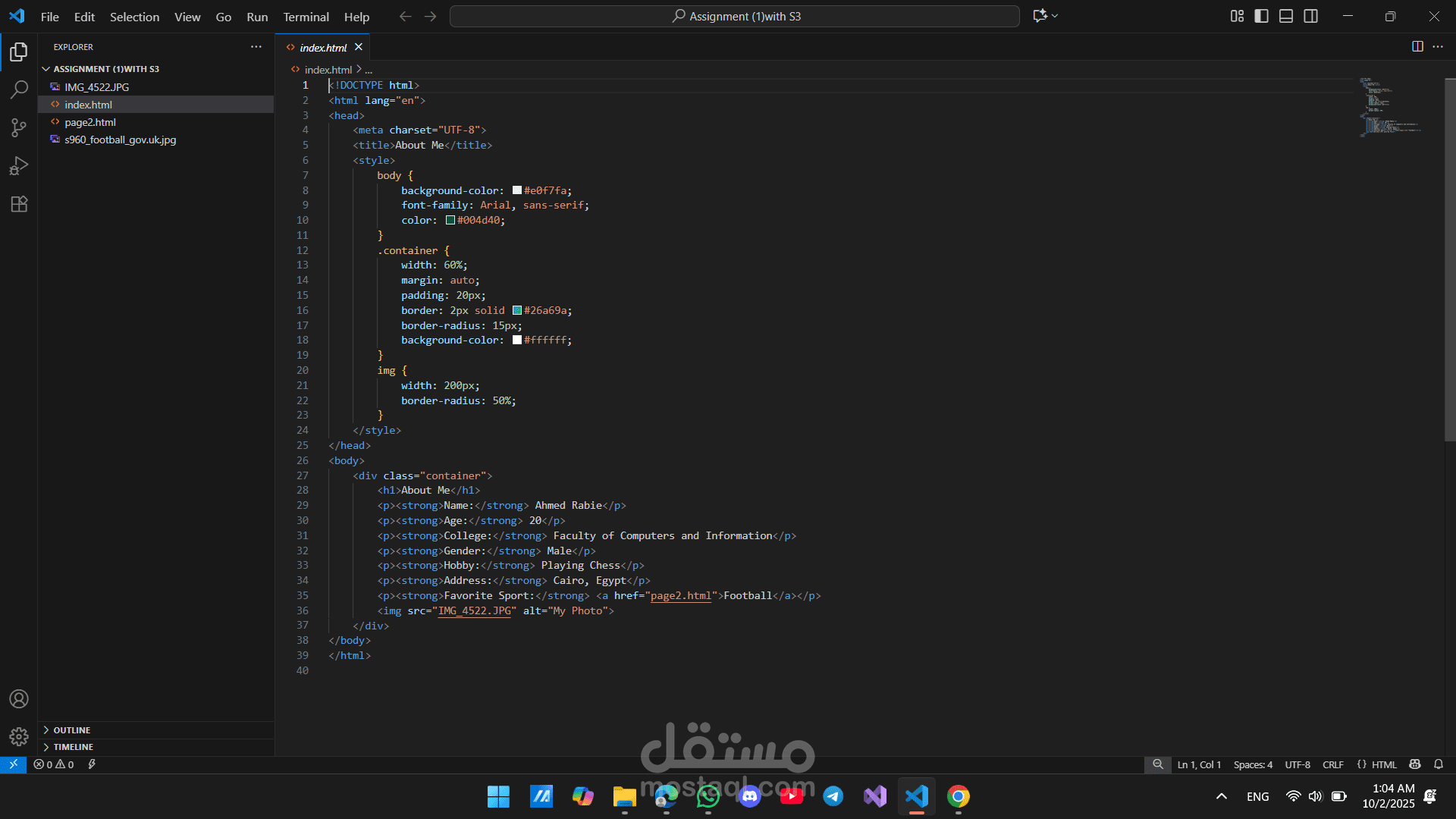Open the Source Control view
Image resolution: width=1456 pixels, height=819 pixels.
pyautogui.click(x=19, y=127)
